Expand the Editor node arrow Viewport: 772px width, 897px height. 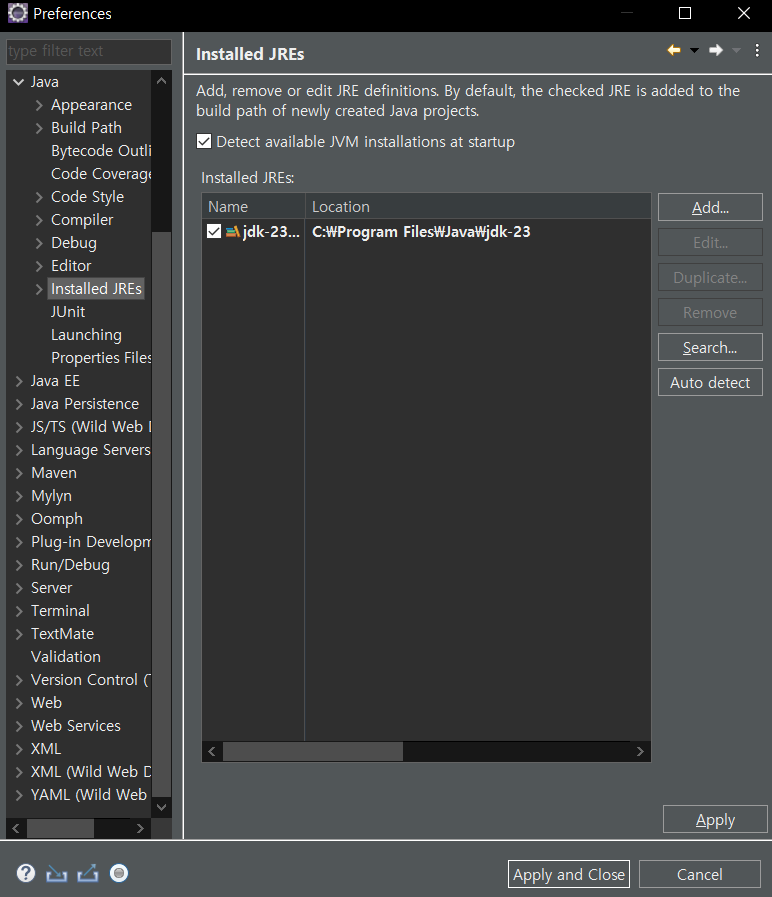coord(39,266)
